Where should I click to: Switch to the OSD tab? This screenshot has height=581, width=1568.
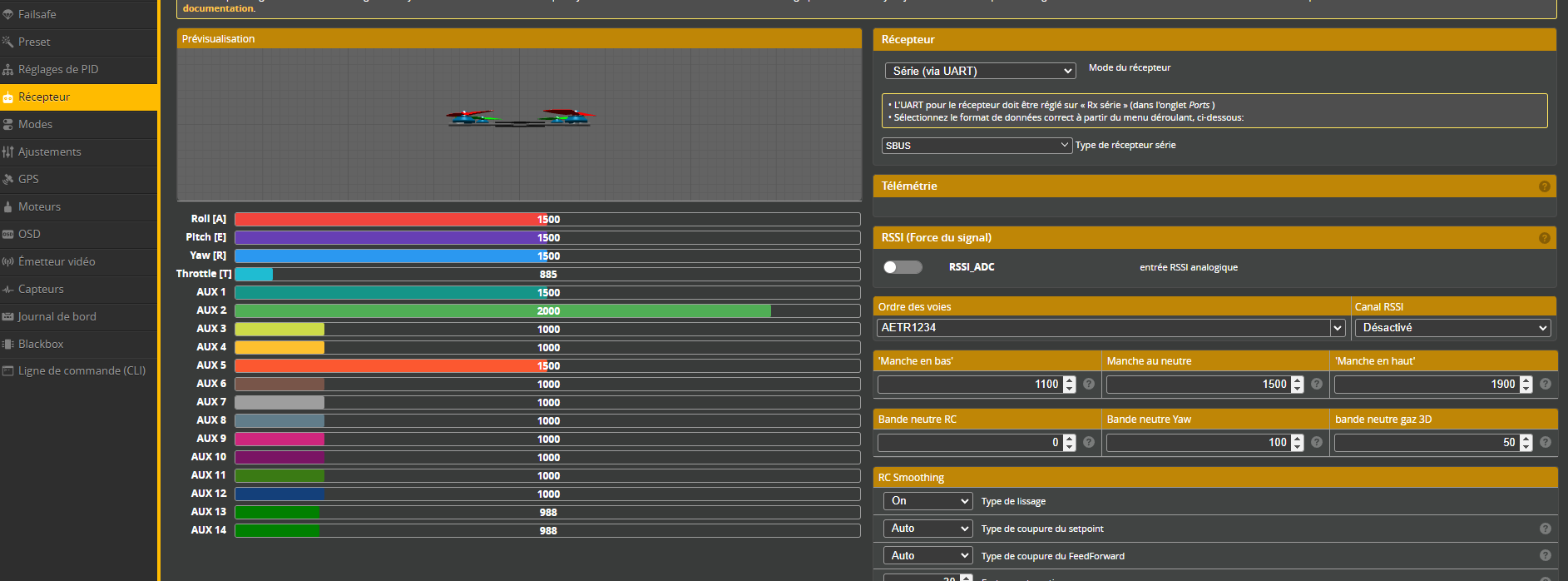(29, 234)
